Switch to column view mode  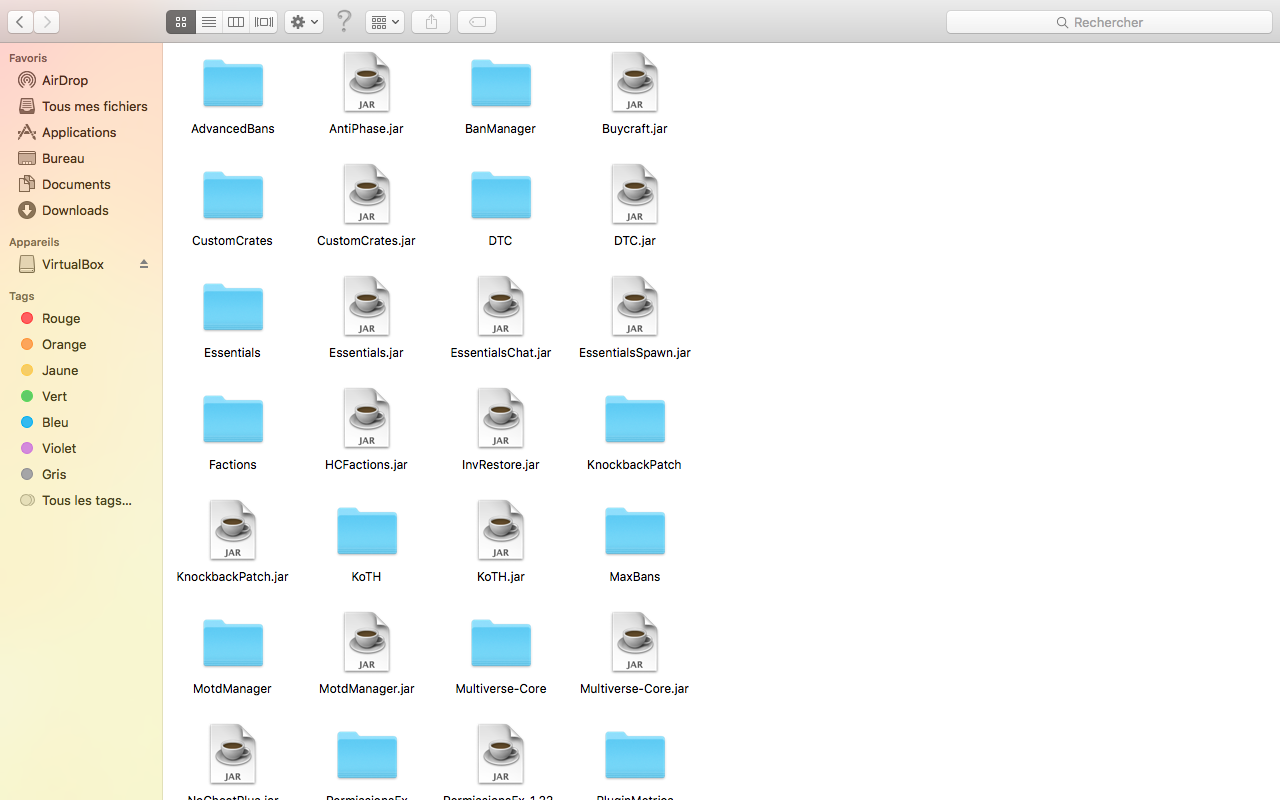coord(236,22)
